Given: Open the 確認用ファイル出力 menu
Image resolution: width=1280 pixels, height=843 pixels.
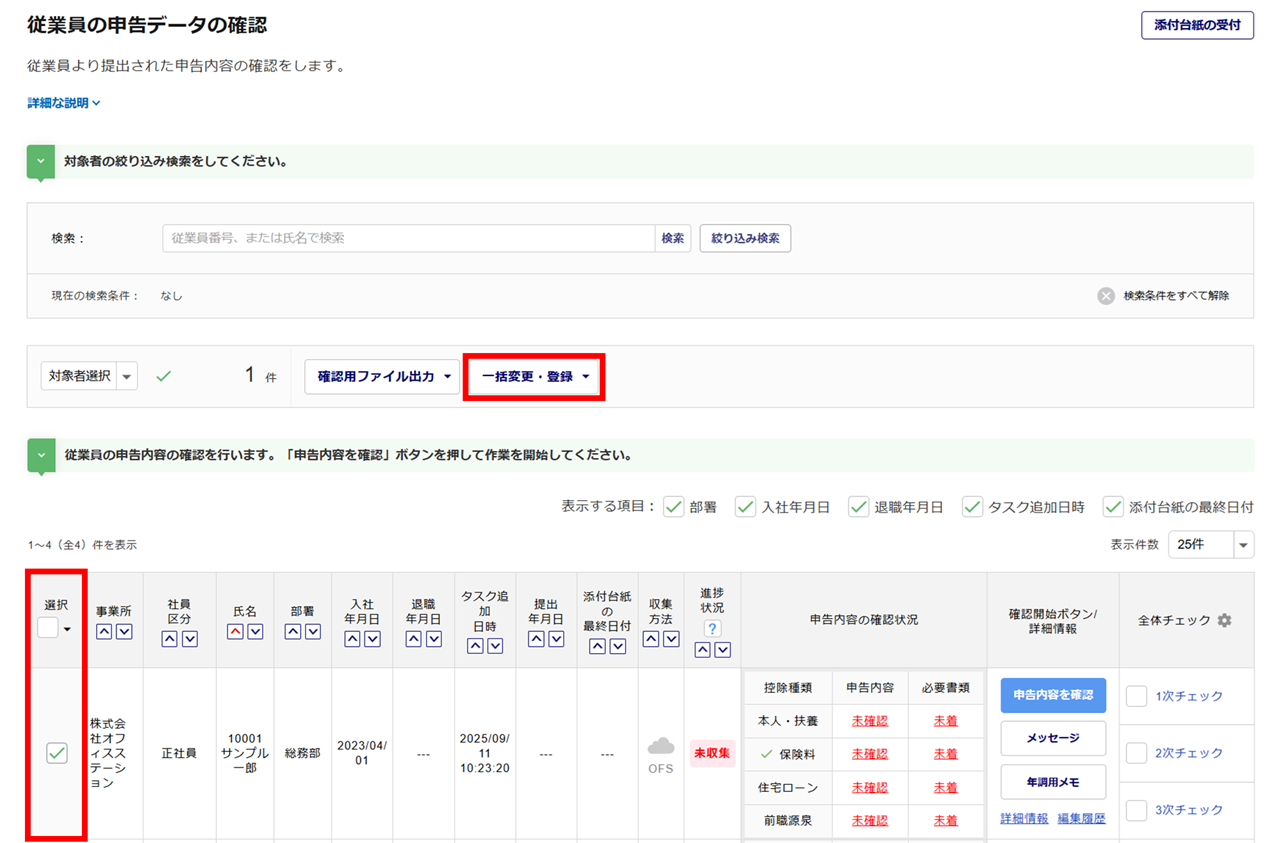Looking at the screenshot, I should pyautogui.click(x=382, y=377).
